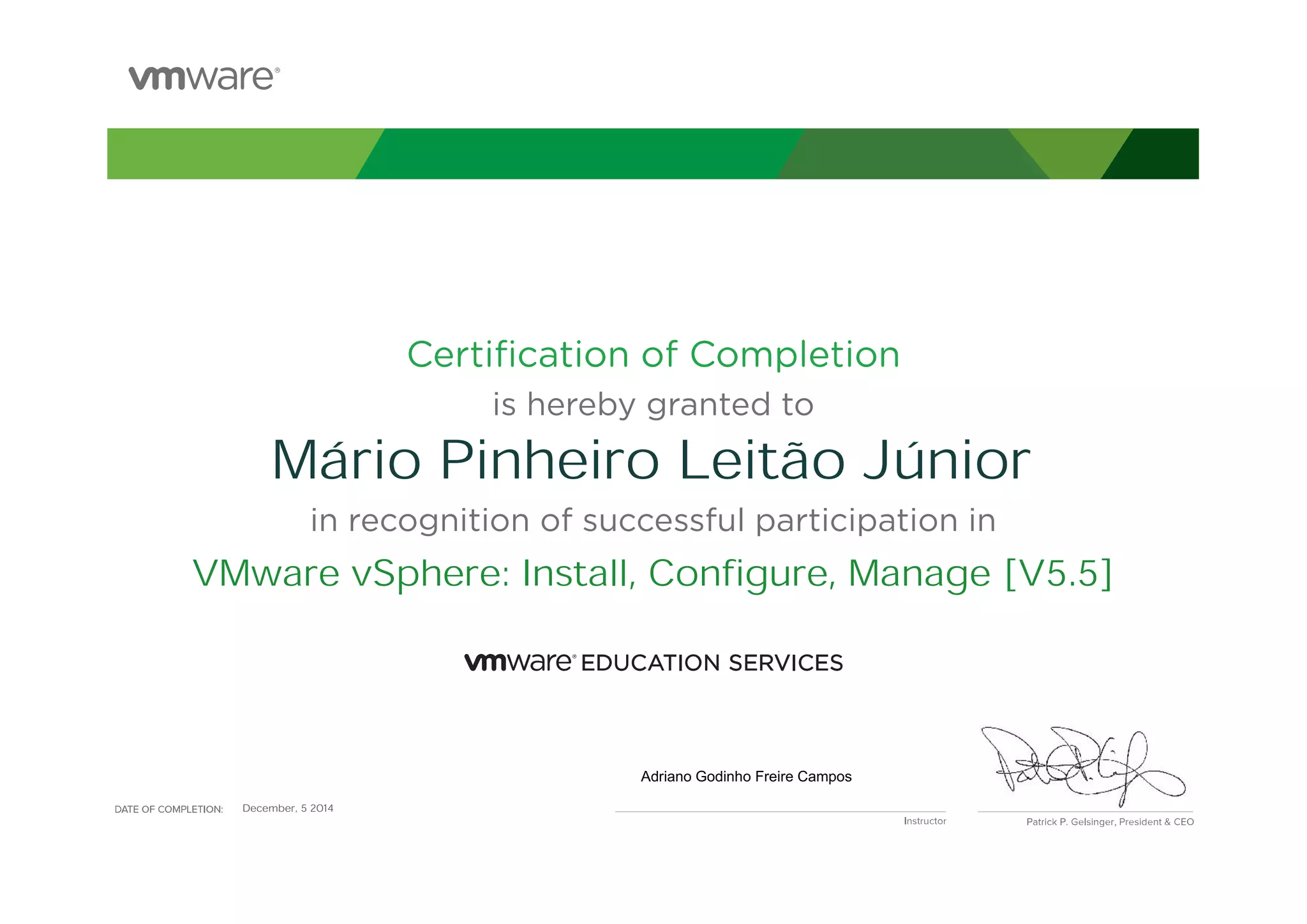Click the December, 5 2014 date
Screen dimensions: 1307x924
(288, 808)
